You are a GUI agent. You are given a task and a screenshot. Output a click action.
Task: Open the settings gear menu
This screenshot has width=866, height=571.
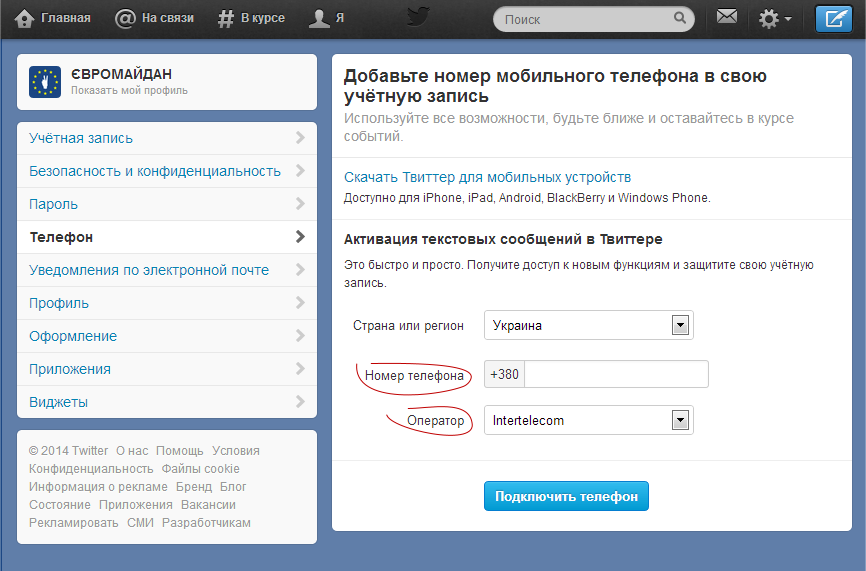pyautogui.click(x=775, y=19)
